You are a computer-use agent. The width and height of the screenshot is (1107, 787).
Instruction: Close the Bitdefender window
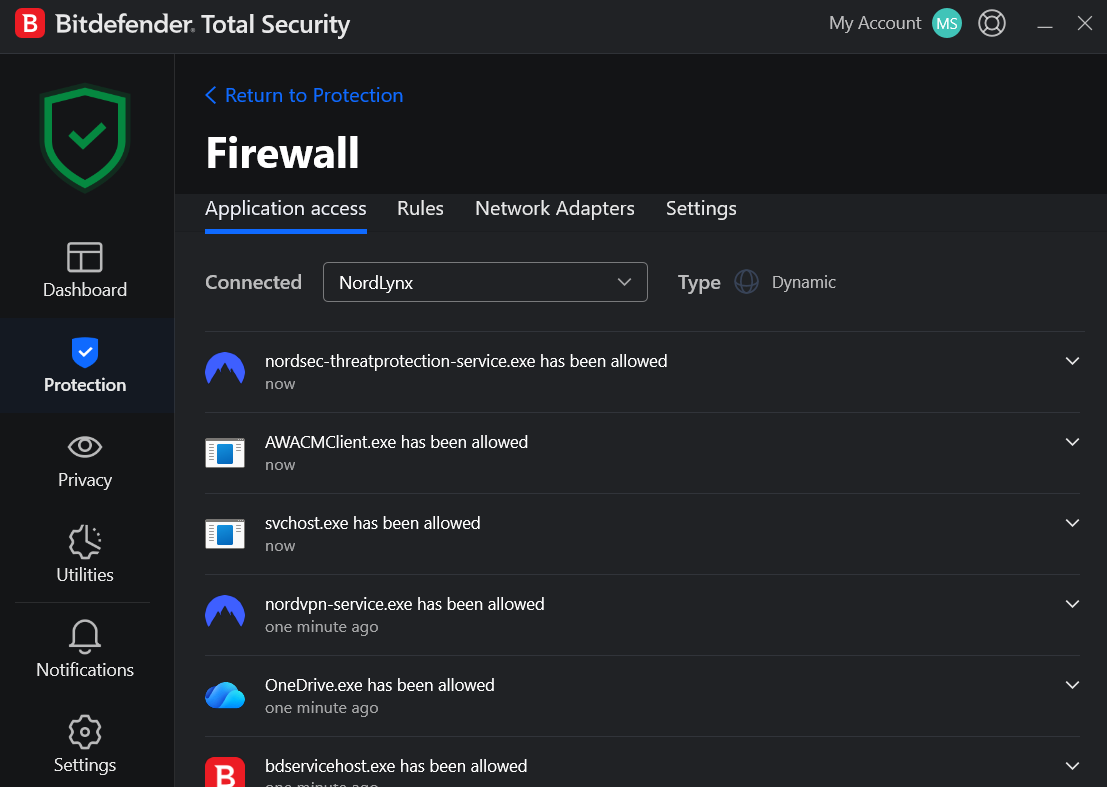pyautogui.click(x=1085, y=23)
